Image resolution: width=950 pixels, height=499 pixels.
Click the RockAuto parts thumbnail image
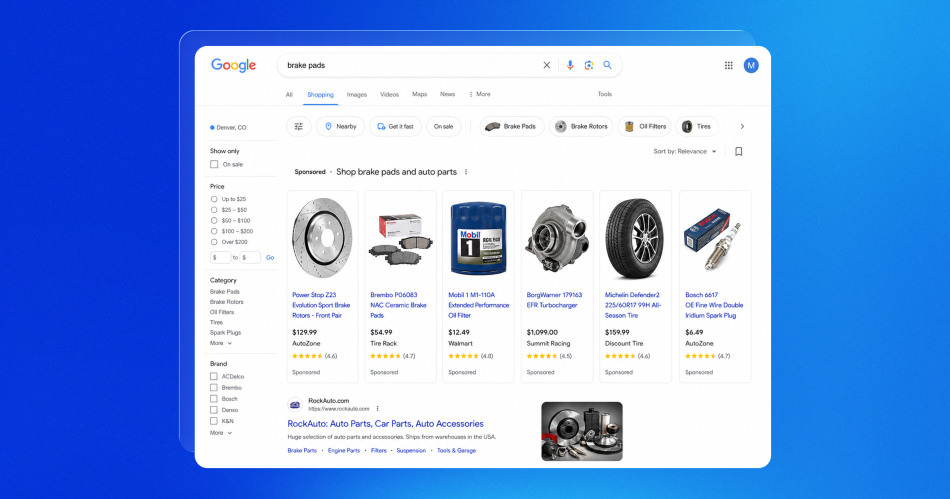pos(582,431)
